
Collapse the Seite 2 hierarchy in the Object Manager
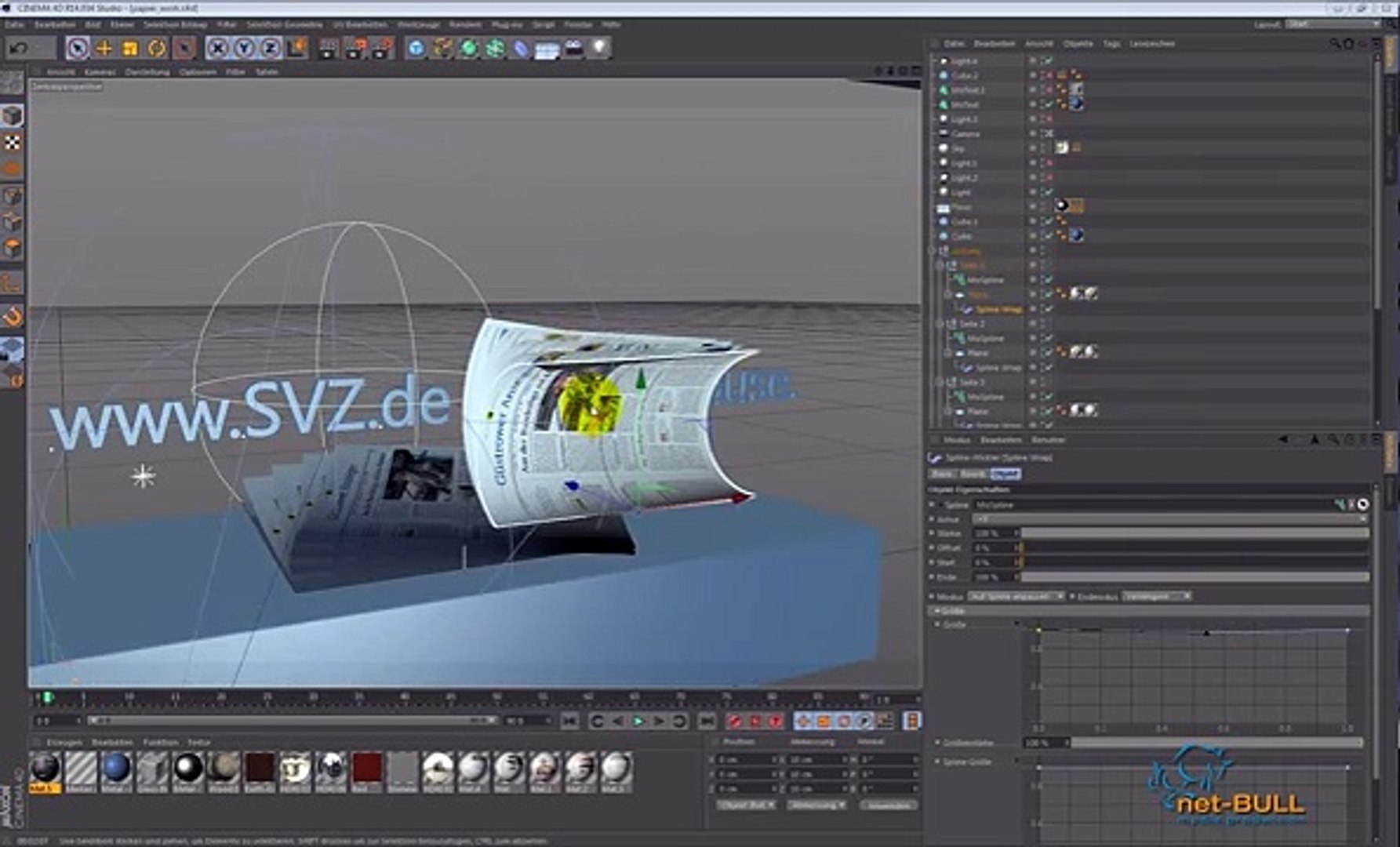click(x=939, y=322)
